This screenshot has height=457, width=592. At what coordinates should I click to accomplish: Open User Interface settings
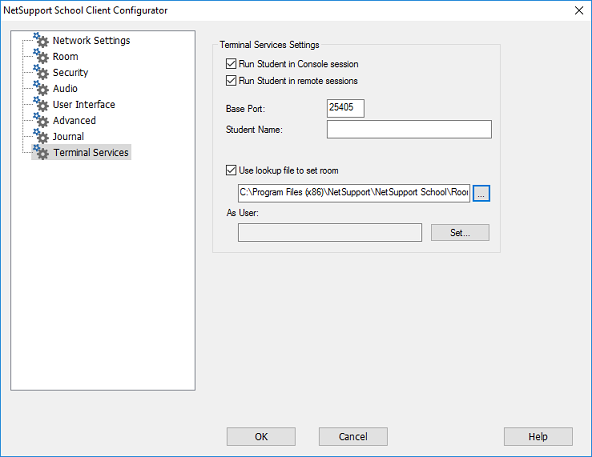coord(84,105)
